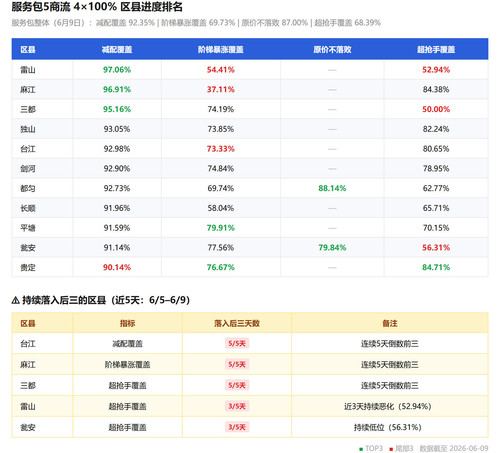
Task: Click the red value 54.41%
Action: pos(221,70)
